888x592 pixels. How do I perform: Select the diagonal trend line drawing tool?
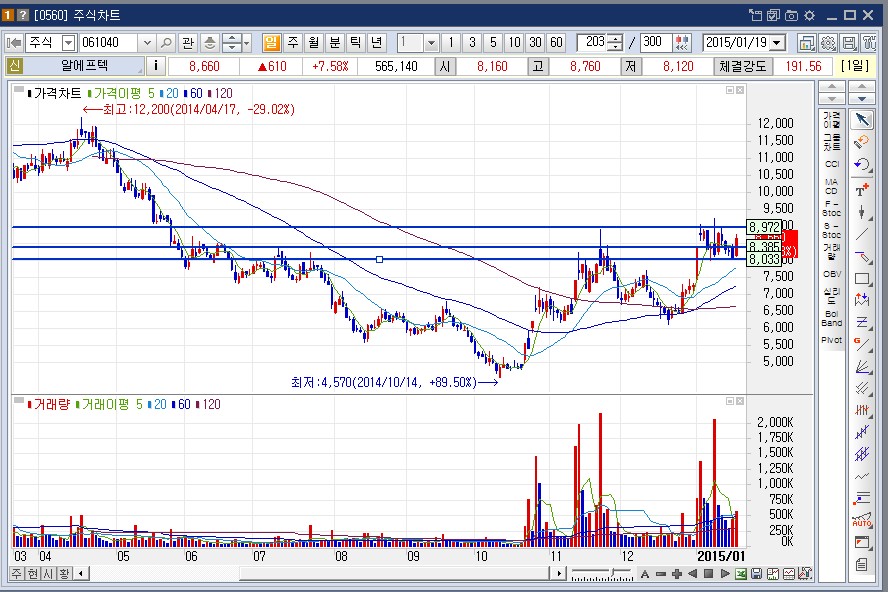(x=862, y=234)
